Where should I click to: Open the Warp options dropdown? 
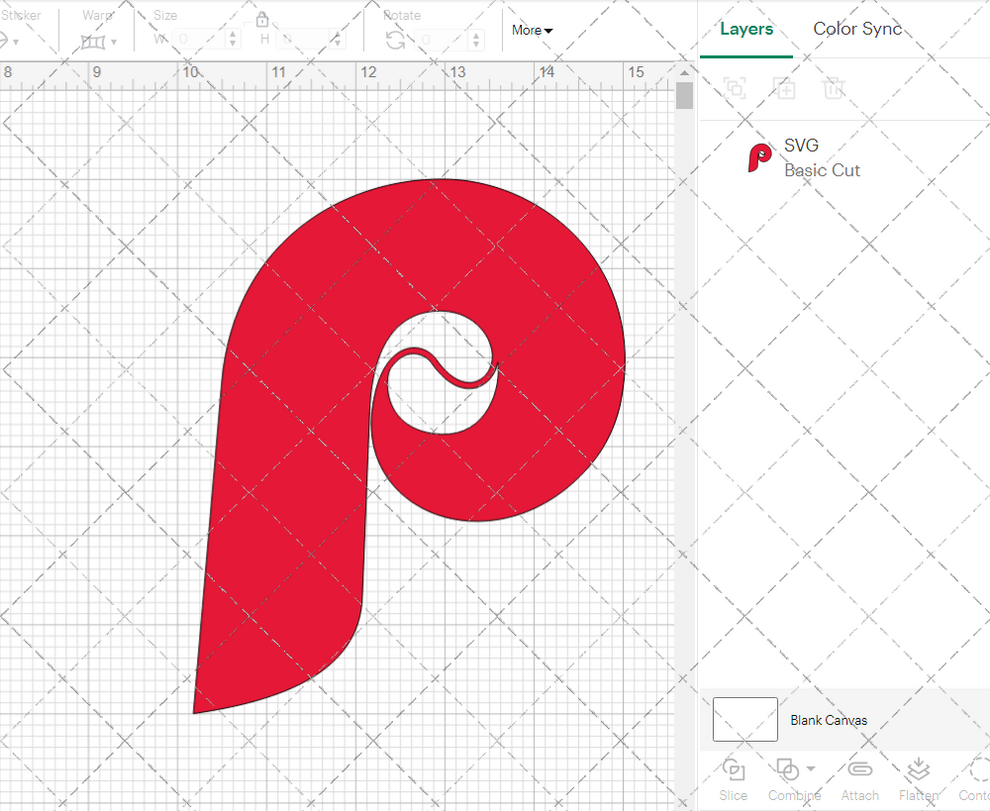pyautogui.click(x=111, y=42)
